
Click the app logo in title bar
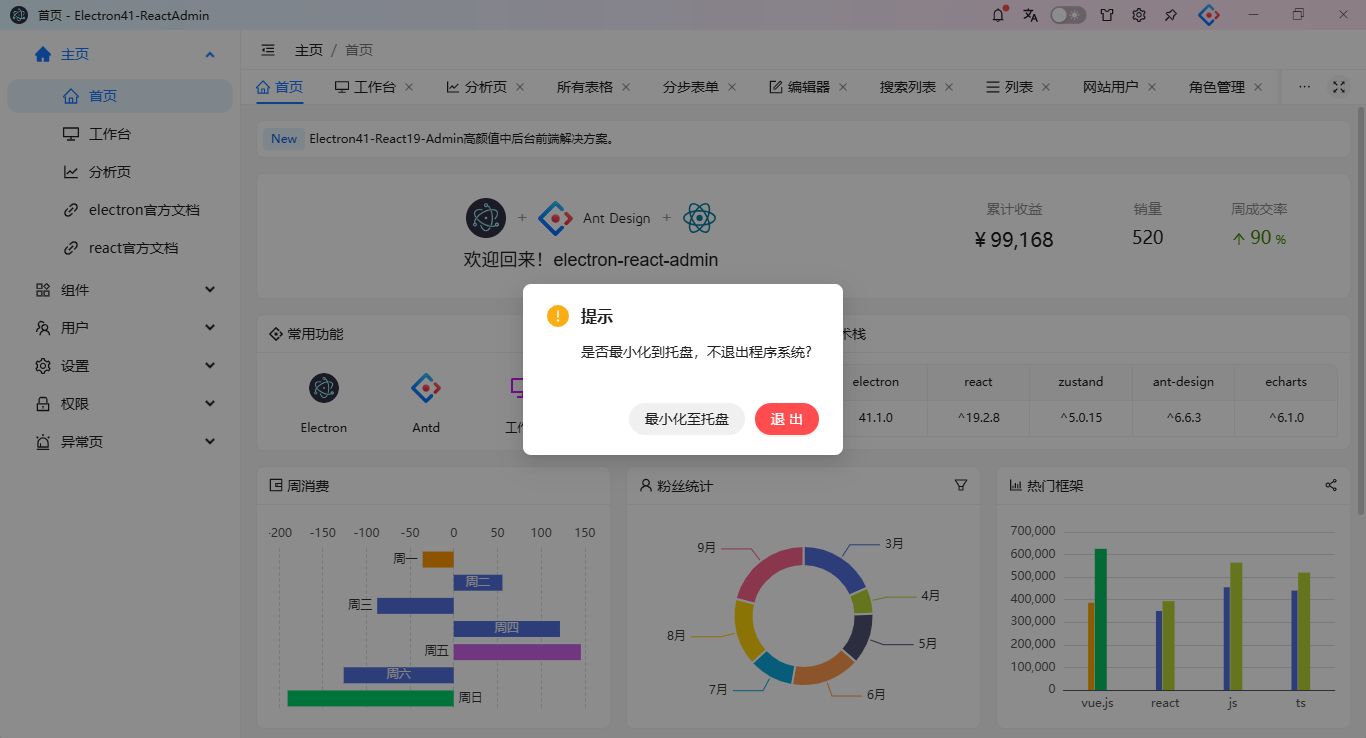point(19,15)
